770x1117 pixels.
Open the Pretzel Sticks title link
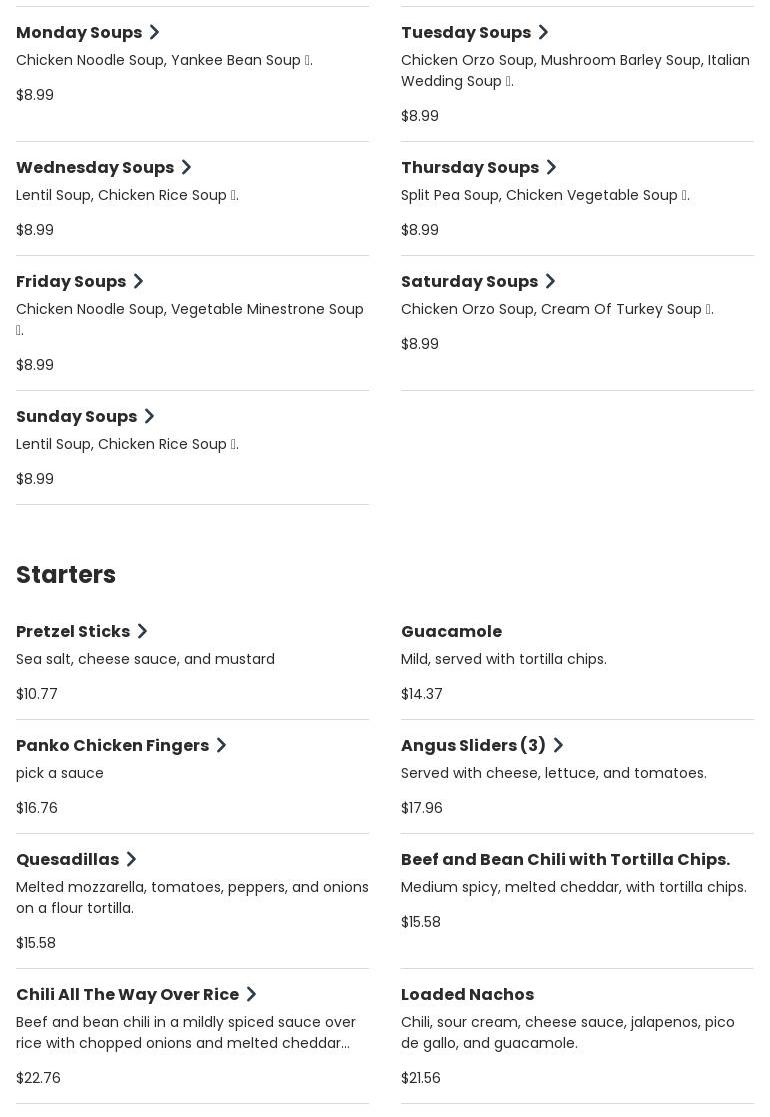click(73, 632)
